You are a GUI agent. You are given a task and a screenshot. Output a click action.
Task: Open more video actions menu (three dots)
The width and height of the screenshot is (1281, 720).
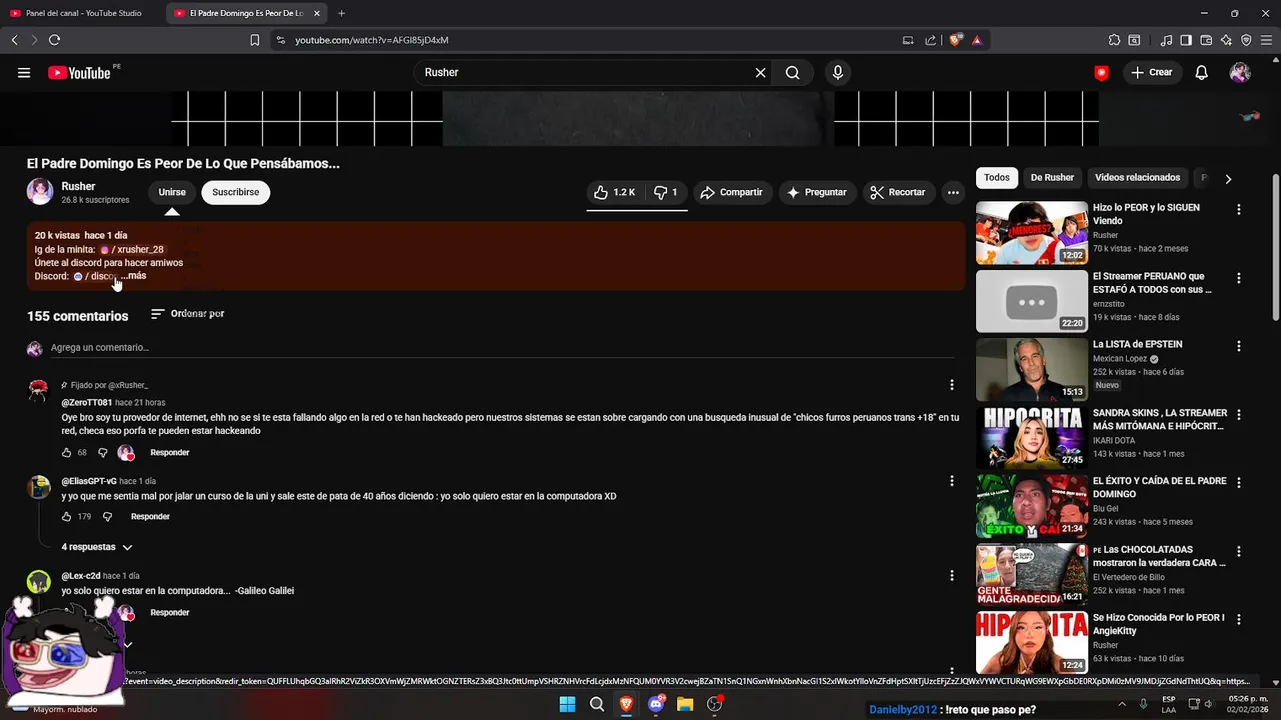coord(953,192)
